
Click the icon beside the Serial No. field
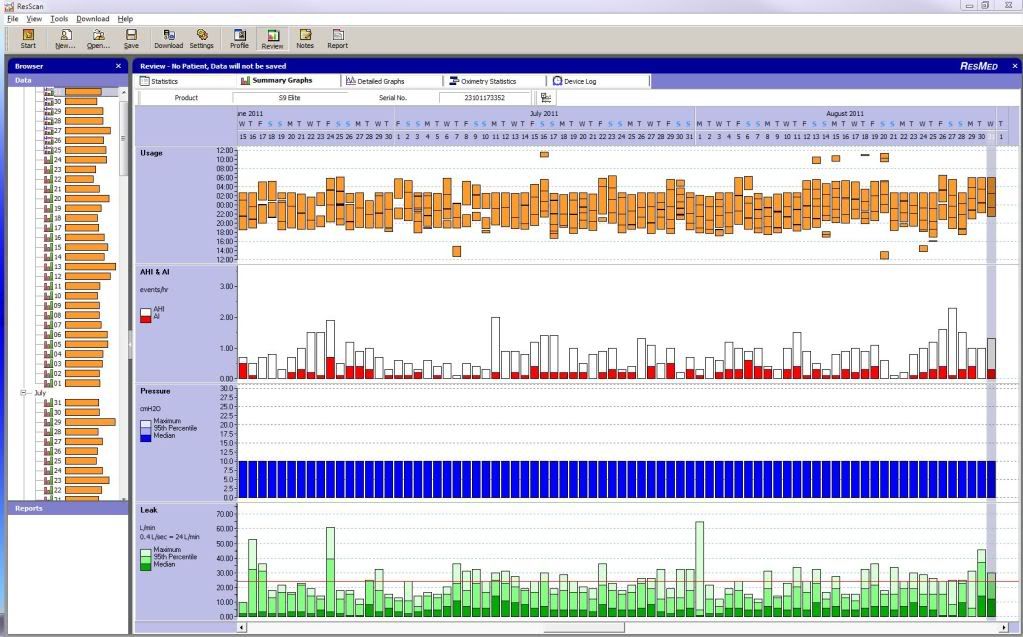pos(546,97)
